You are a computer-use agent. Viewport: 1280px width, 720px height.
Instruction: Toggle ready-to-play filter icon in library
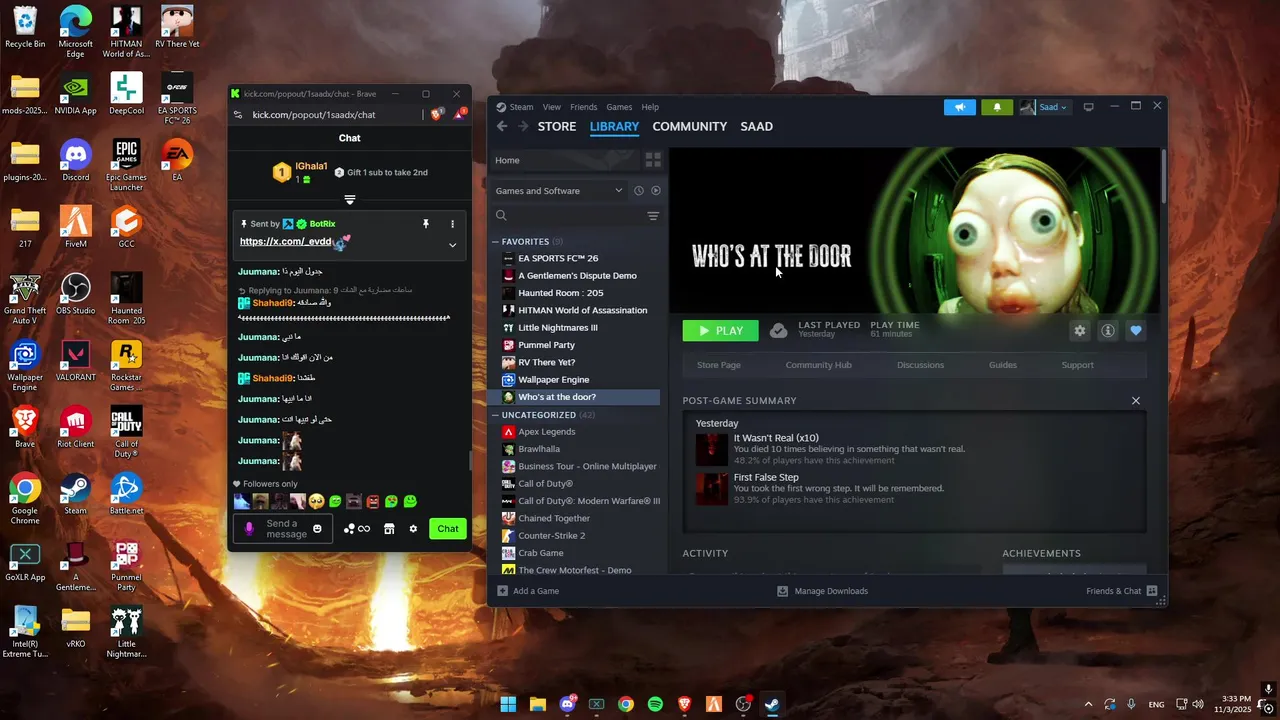tap(656, 191)
